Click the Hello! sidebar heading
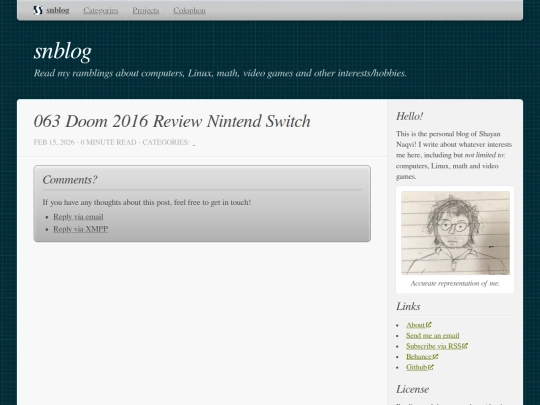This screenshot has height=405, width=540. click(409, 116)
